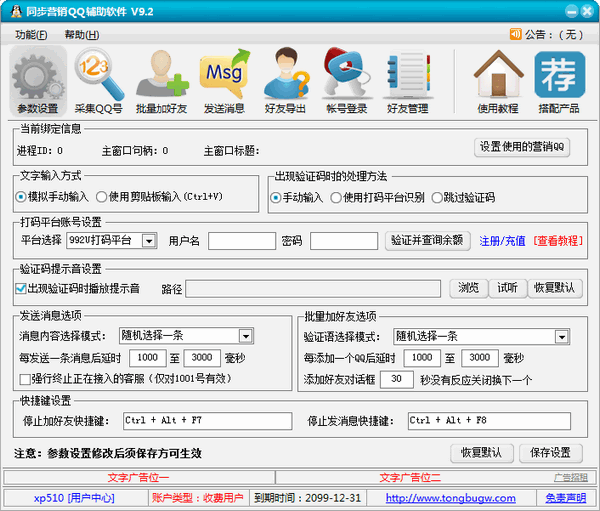The image size is (600, 511).
Task: Click the message delay minimum field 1000
Action: click(148, 358)
